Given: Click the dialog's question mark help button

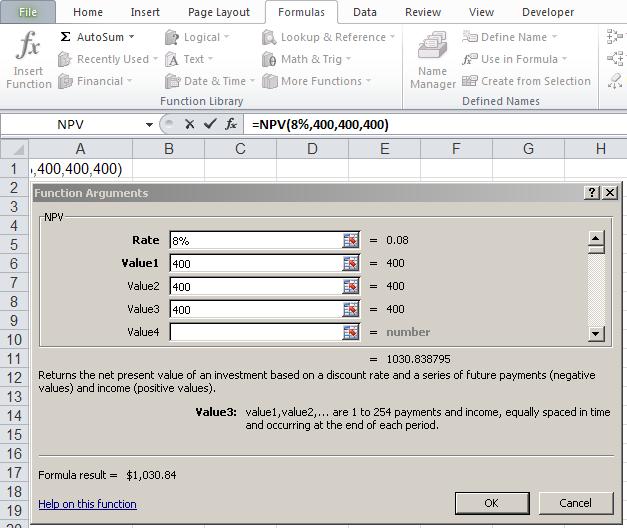Looking at the screenshot, I should [592, 193].
